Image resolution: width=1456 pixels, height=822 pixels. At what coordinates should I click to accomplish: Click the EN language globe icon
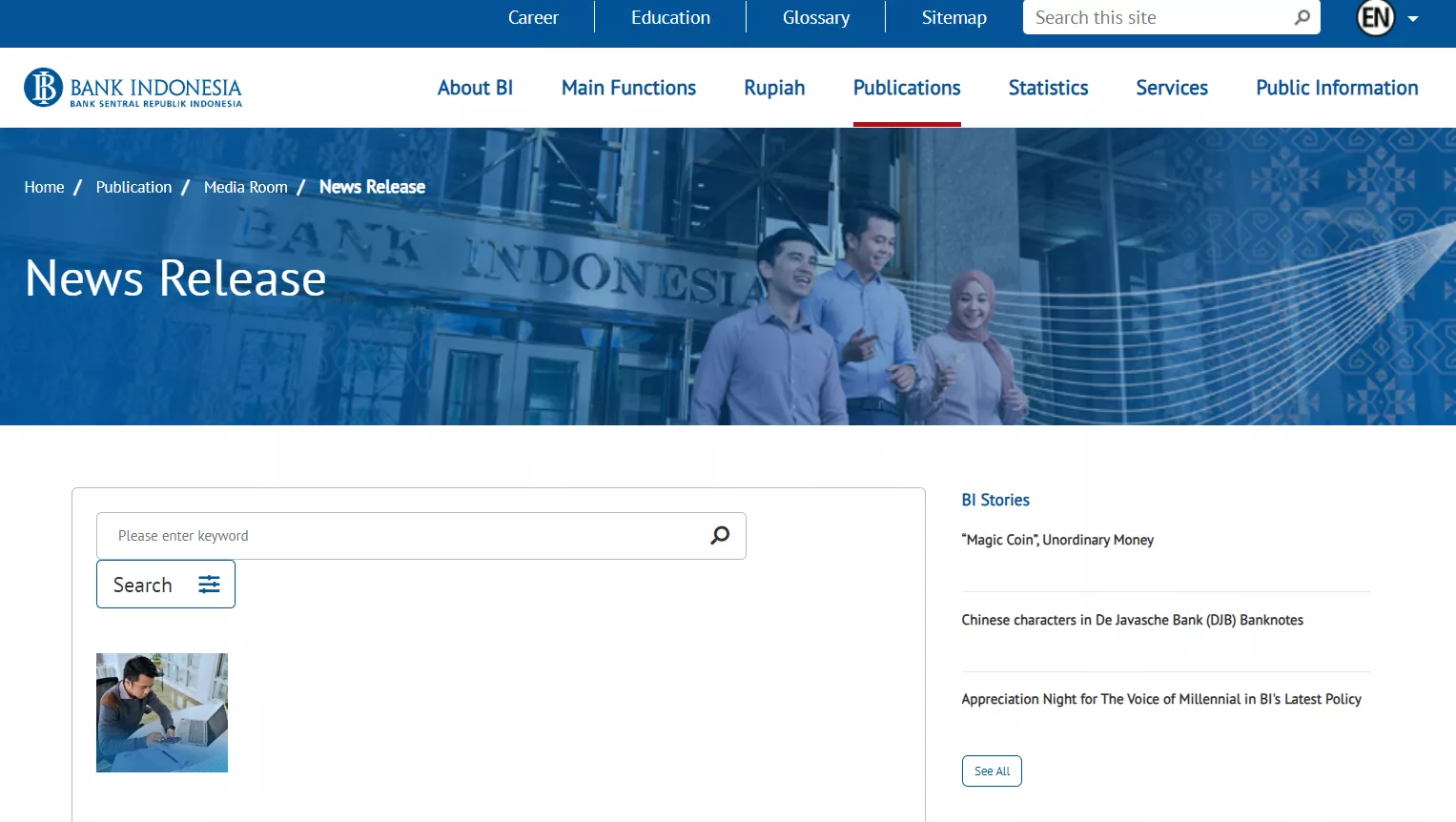point(1376,17)
